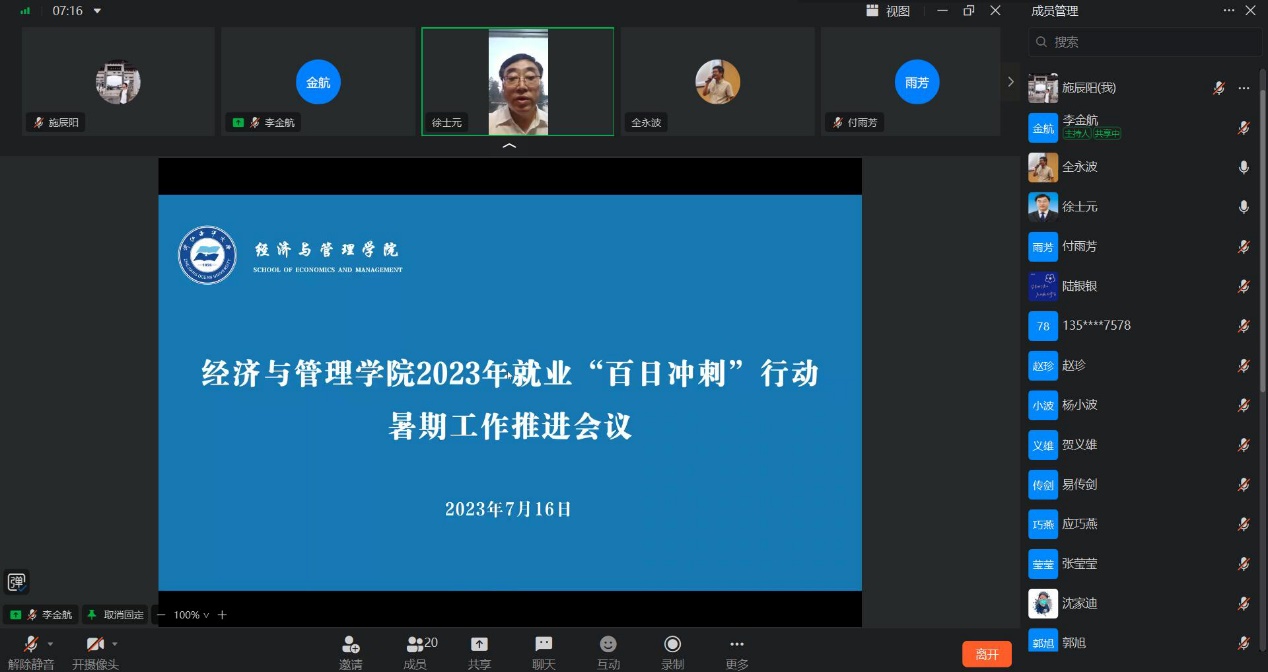
Task: Click the 共享 (Share screen) icon
Action: (x=479, y=645)
